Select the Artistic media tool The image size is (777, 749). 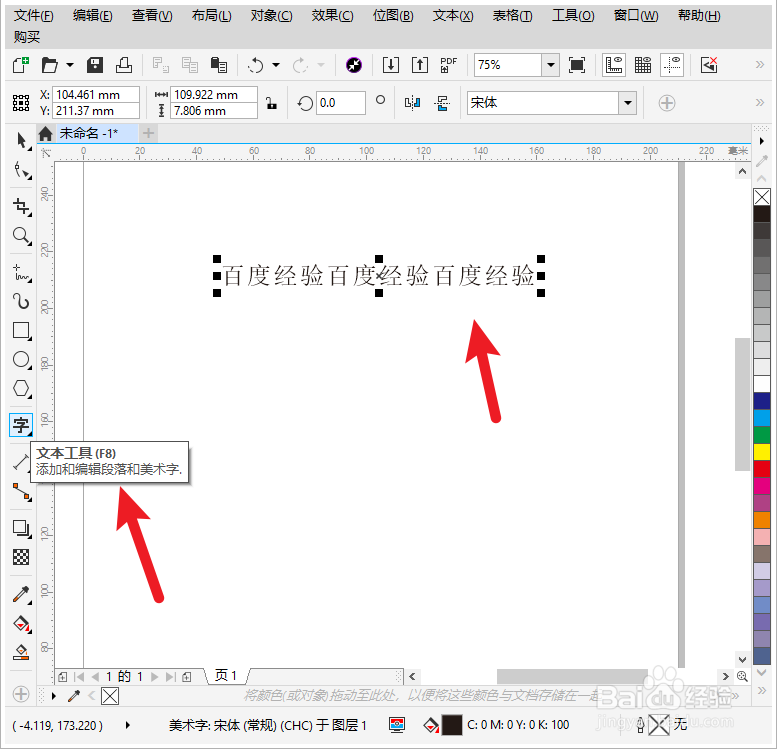tap(21, 301)
